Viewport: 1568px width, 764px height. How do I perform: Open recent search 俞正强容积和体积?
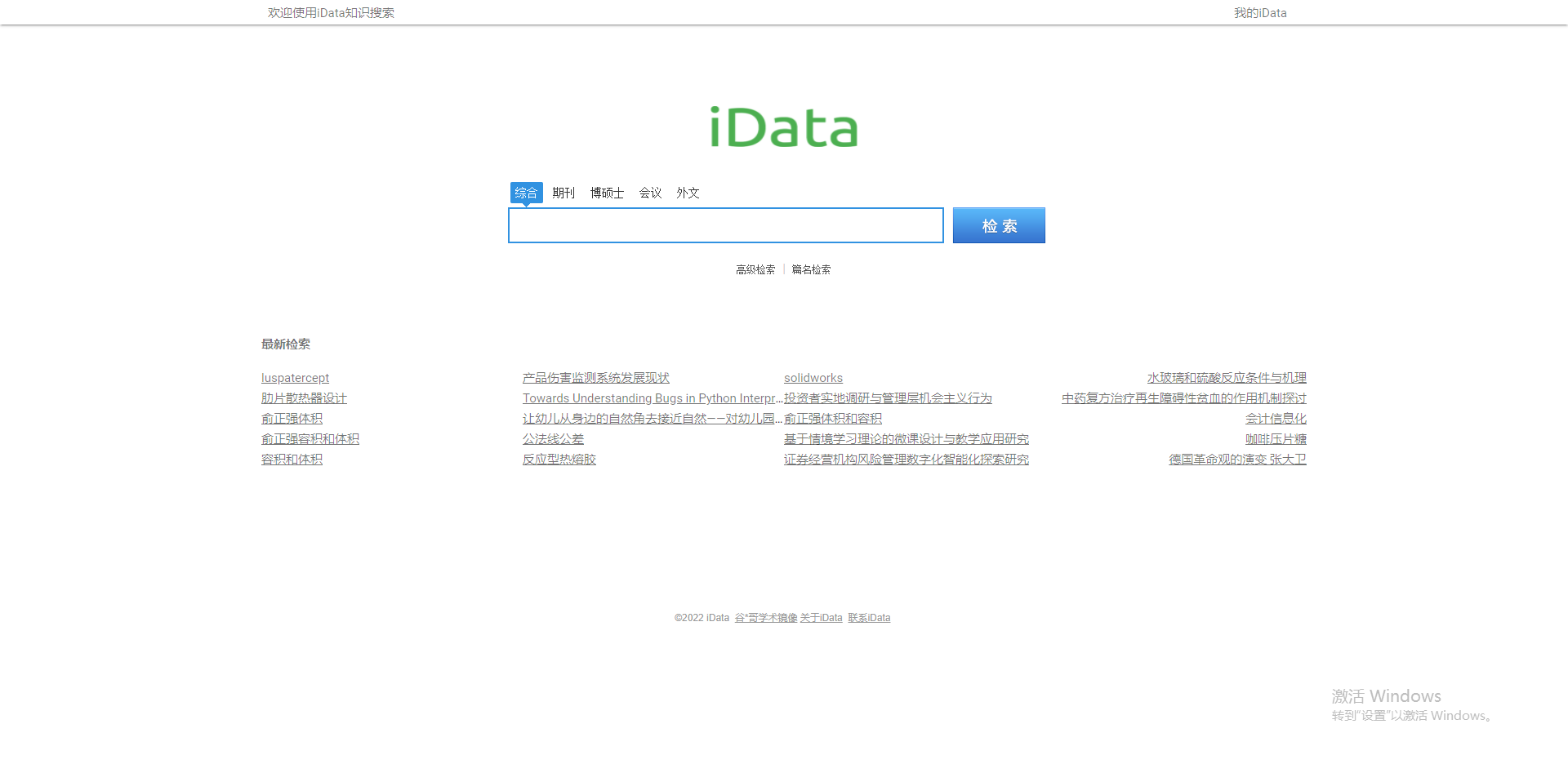310,439
